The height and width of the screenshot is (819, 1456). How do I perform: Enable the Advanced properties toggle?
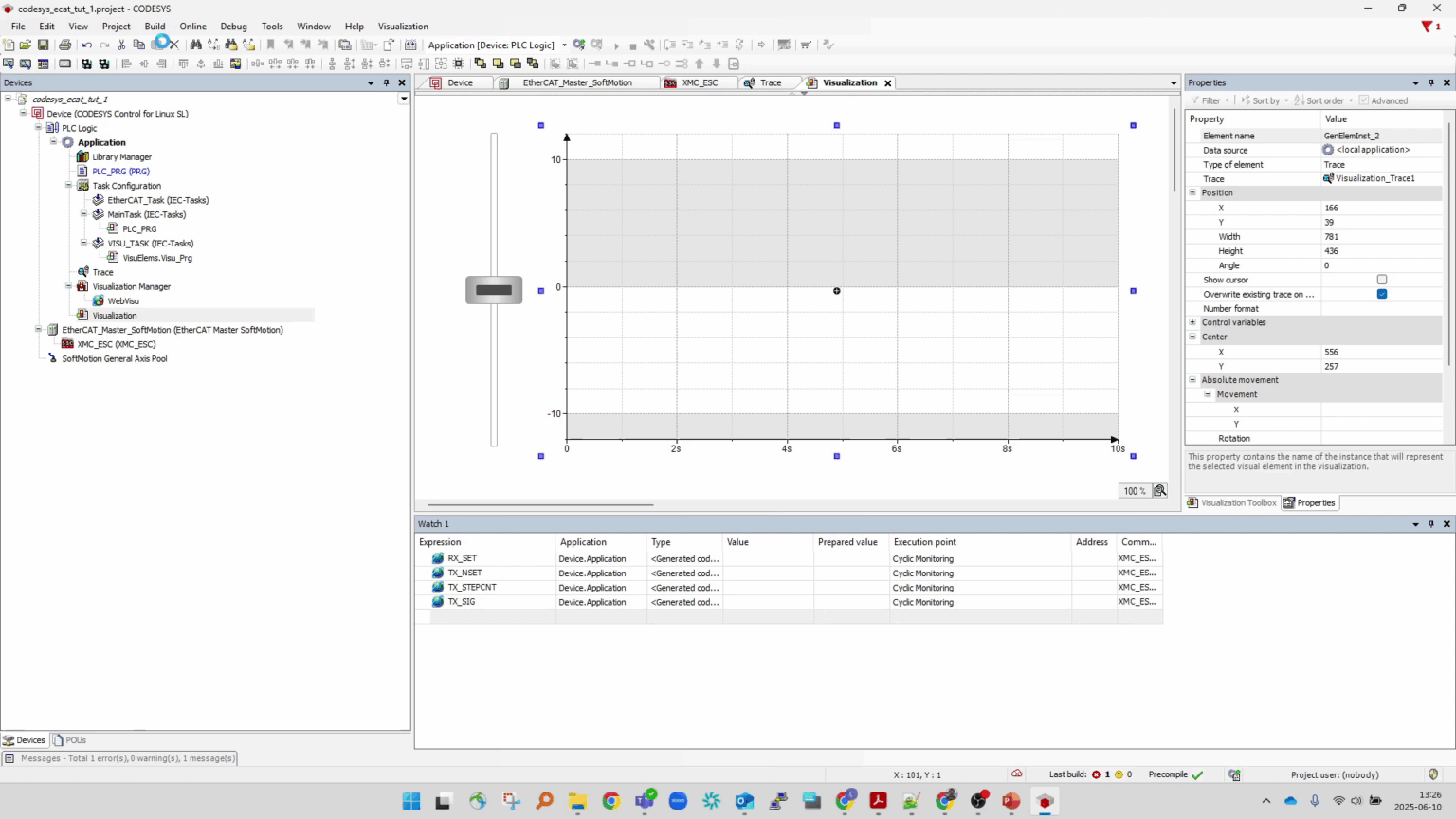[x=1365, y=100]
